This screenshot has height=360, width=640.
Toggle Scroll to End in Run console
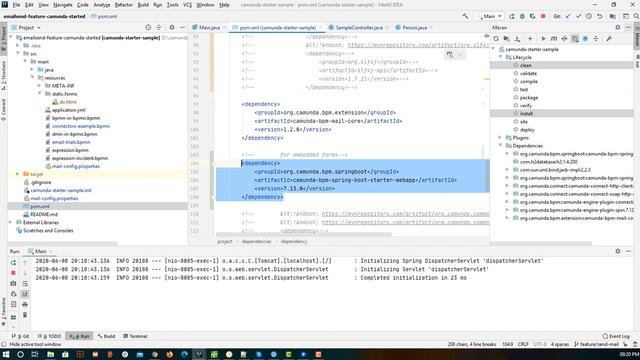click(x=25, y=294)
